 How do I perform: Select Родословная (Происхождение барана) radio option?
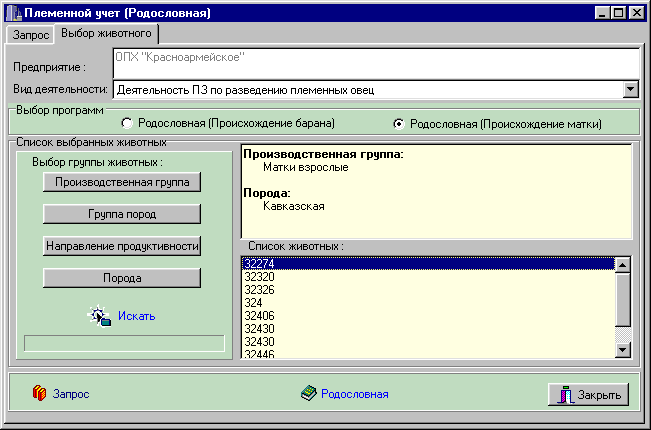point(127,124)
